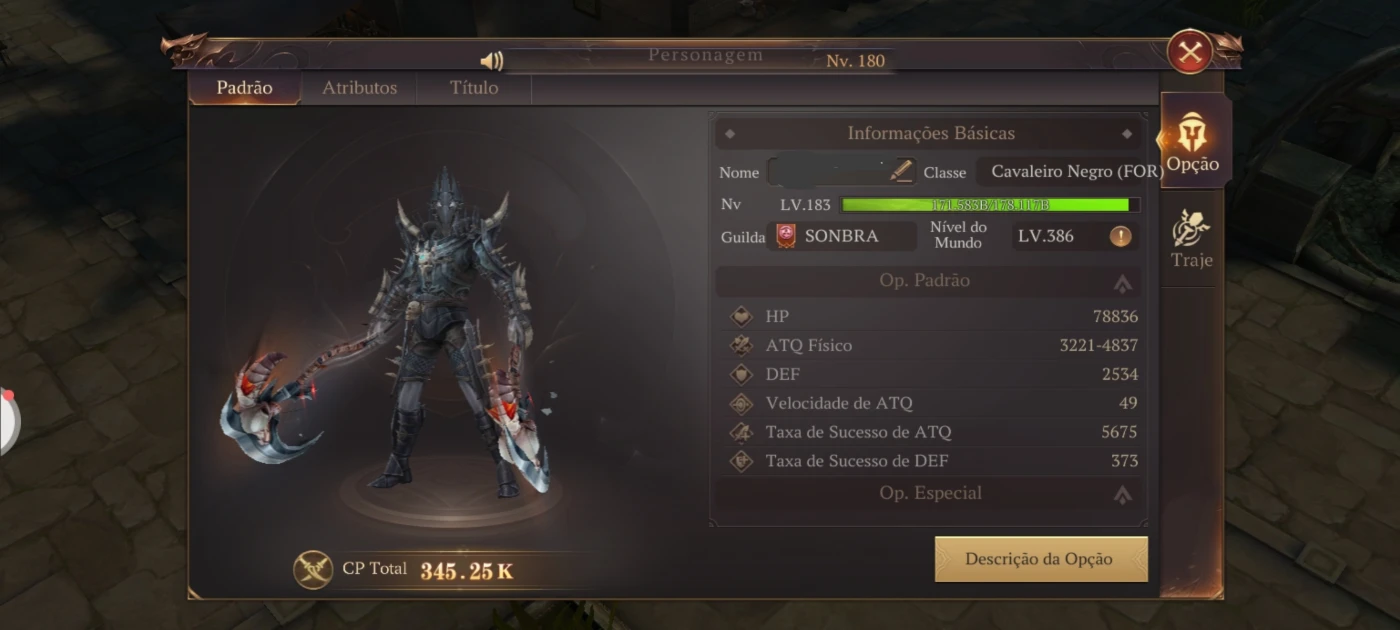Select the Padrão tab
The height and width of the screenshot is (630, 1400).
pyautogui.click(x=245, y=88)
